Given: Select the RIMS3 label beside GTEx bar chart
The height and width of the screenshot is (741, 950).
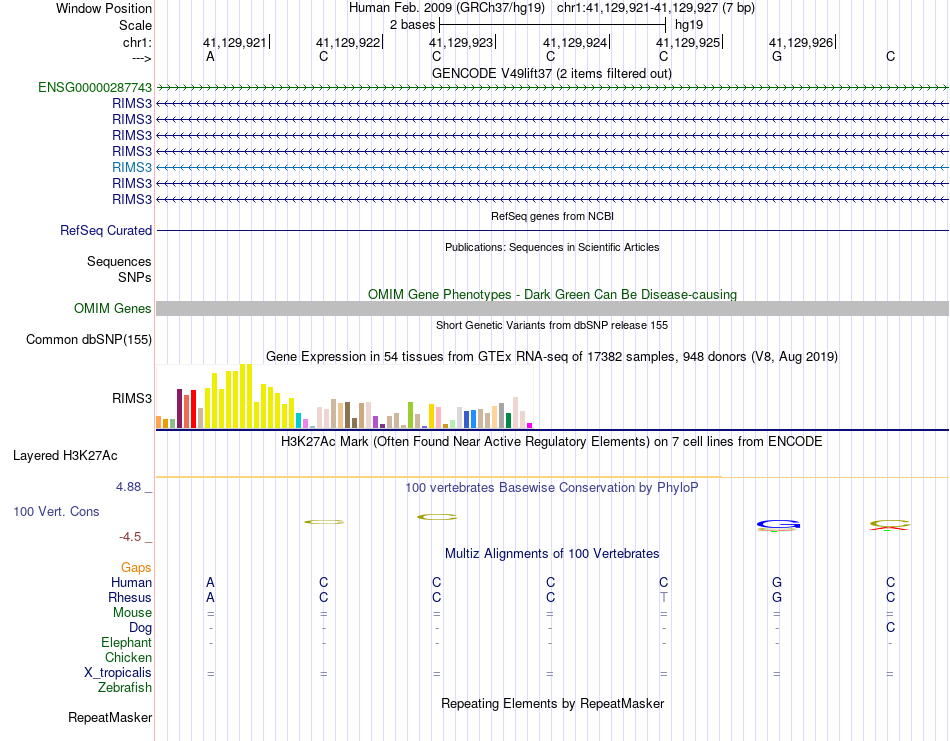Looking at the screenshot, I should pos(131,398).
